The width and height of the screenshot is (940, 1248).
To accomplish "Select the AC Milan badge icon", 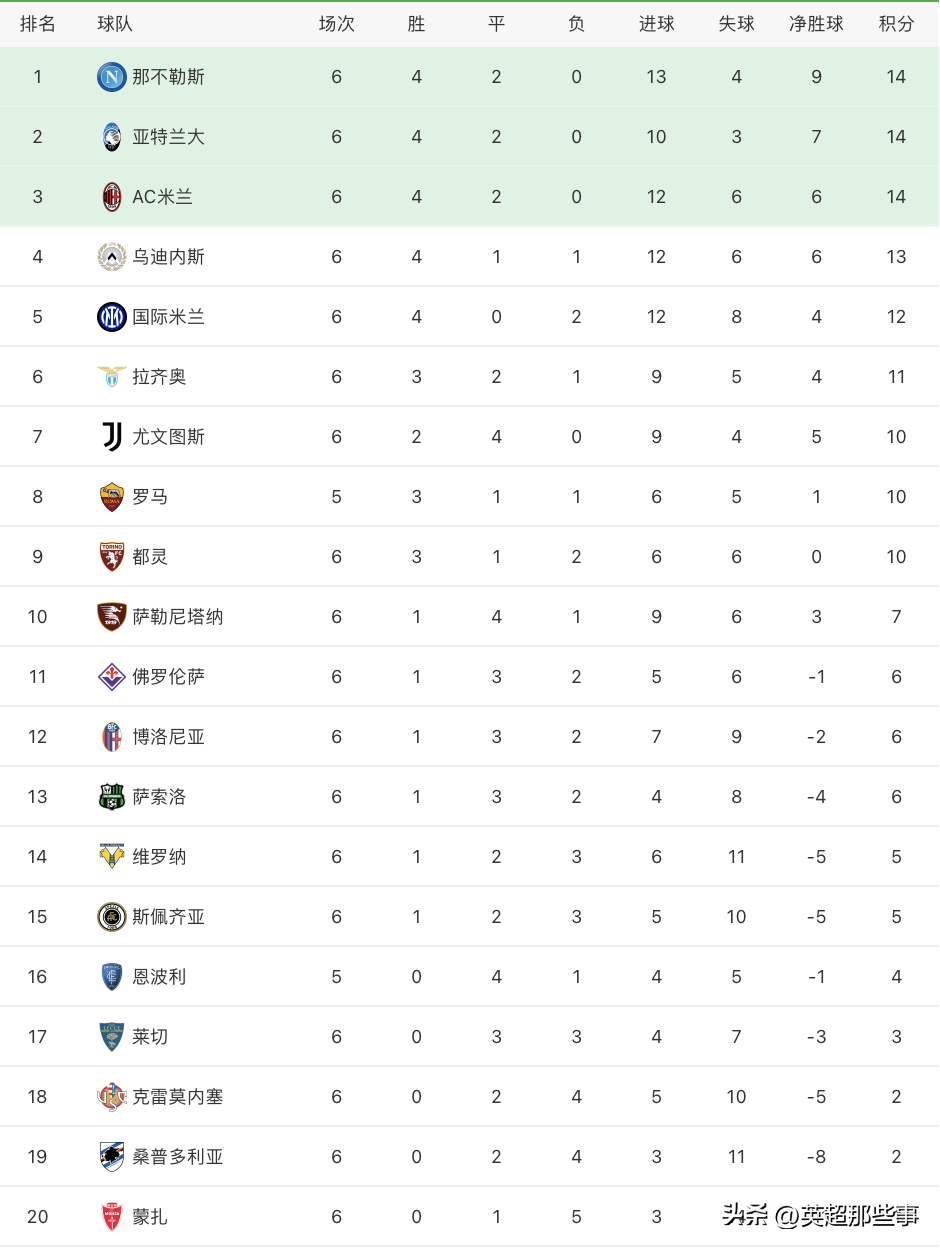I will pyautogui.click(x=112, y=197).
